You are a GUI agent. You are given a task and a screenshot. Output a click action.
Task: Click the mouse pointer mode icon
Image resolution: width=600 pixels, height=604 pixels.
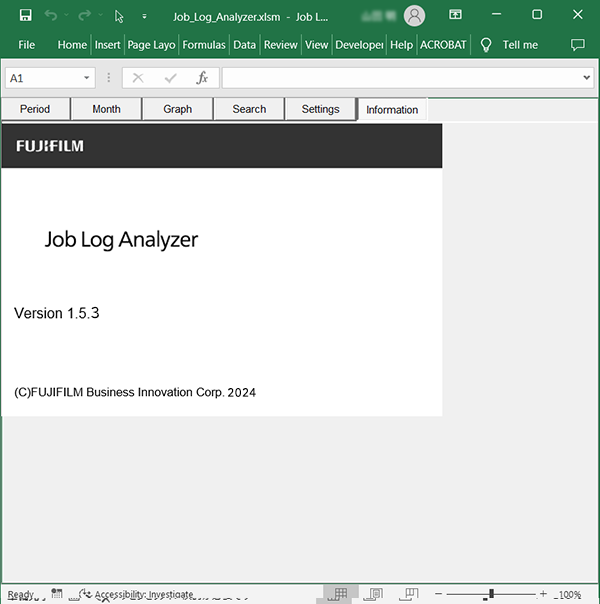pyautogui.click(x=119, y=16)
